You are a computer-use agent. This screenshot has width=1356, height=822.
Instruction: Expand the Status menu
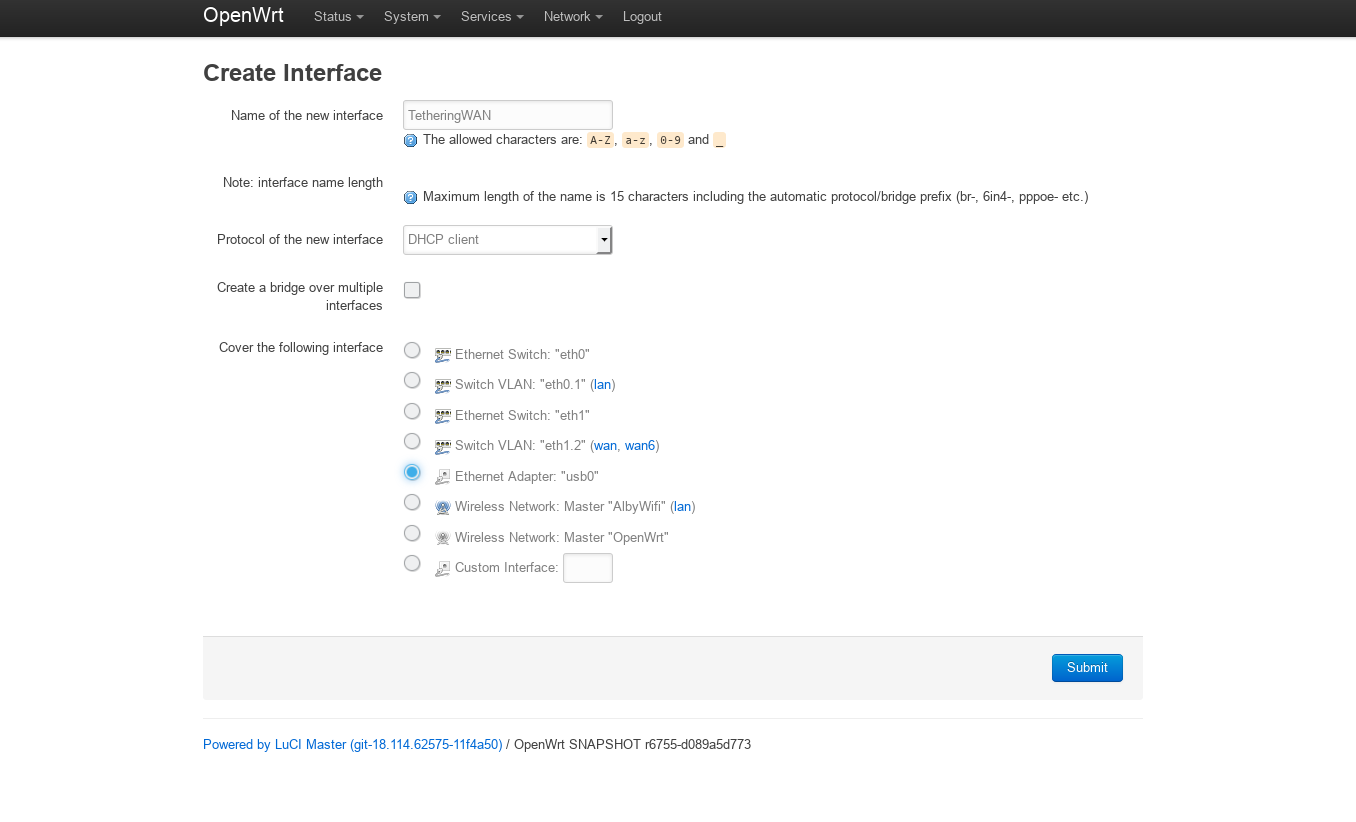pyautogui.click(x=338, y=17)
